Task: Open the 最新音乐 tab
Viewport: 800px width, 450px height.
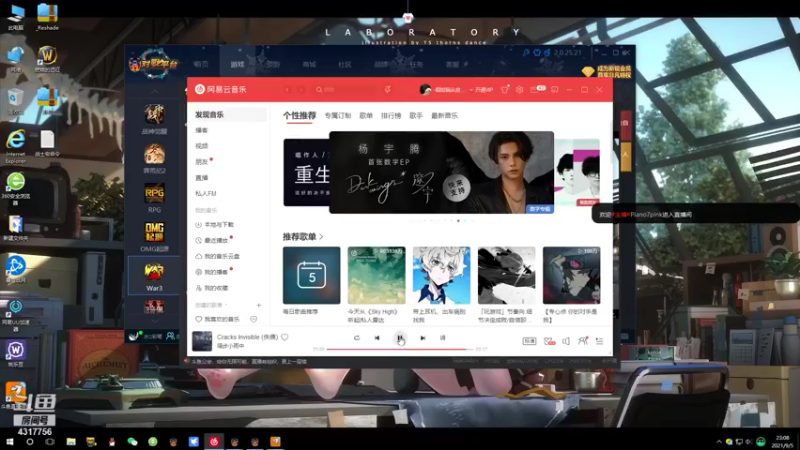Action: [444, 116]
